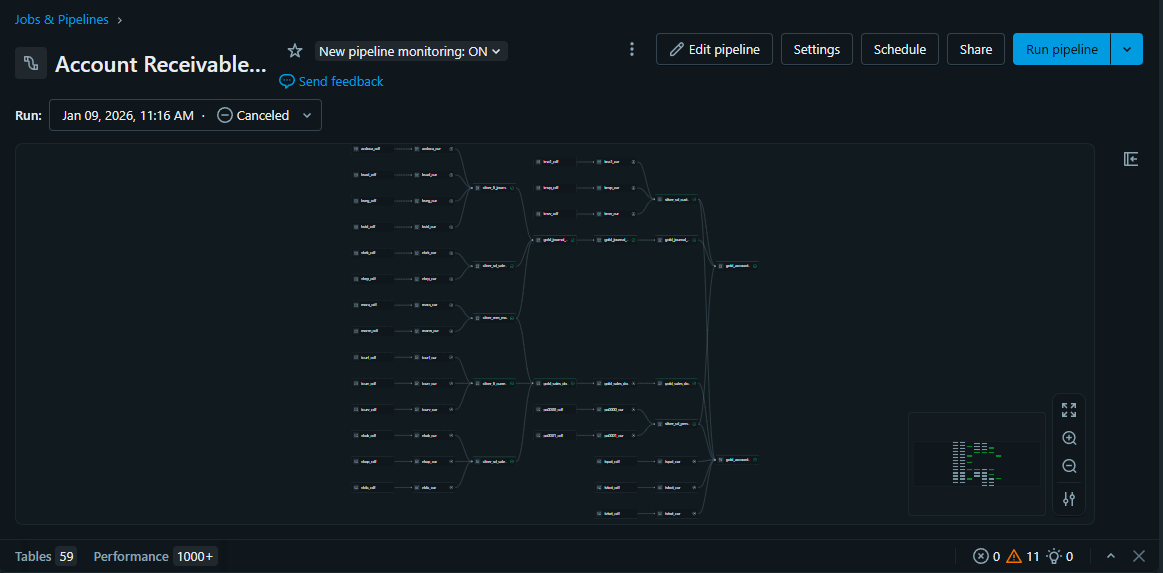
Task: Zoom out of the pipeline graph
Action: tap(1069, 466)
